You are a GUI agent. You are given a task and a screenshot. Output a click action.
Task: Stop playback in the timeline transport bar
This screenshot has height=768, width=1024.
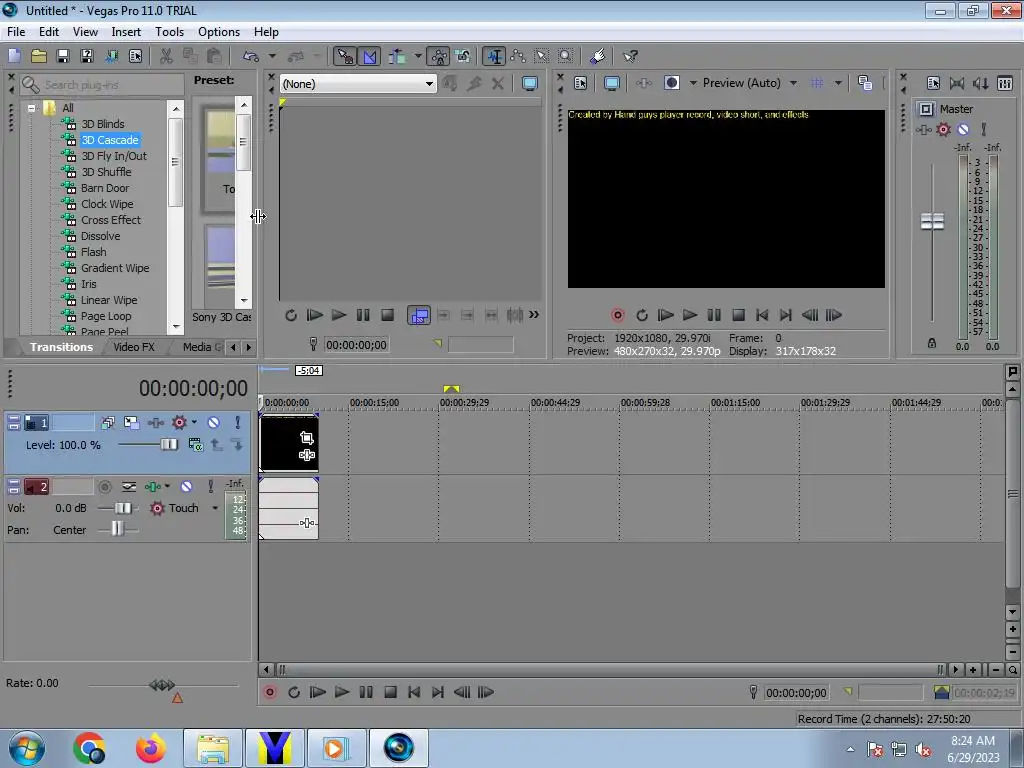[390, 692]
